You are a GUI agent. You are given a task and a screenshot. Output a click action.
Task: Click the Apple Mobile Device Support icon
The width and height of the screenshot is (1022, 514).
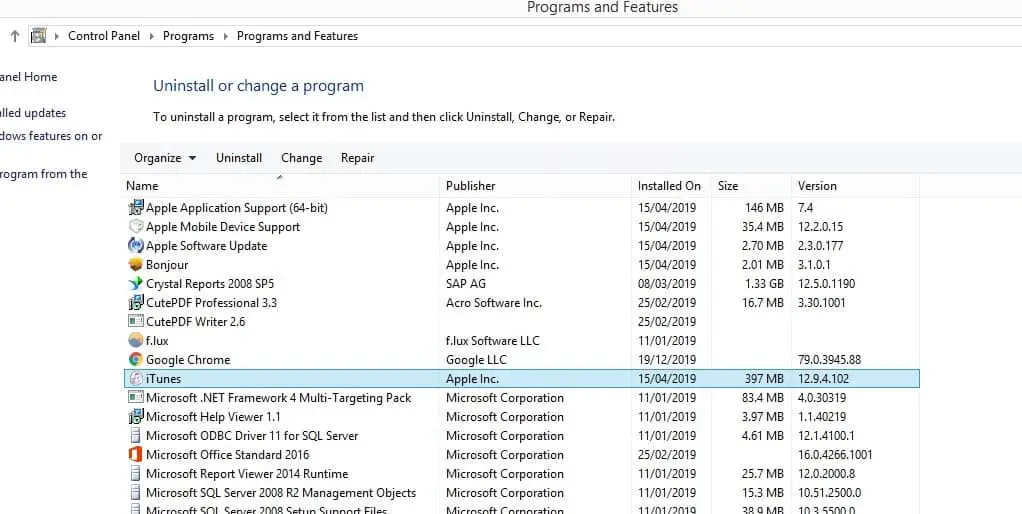[x=136, y=227]
